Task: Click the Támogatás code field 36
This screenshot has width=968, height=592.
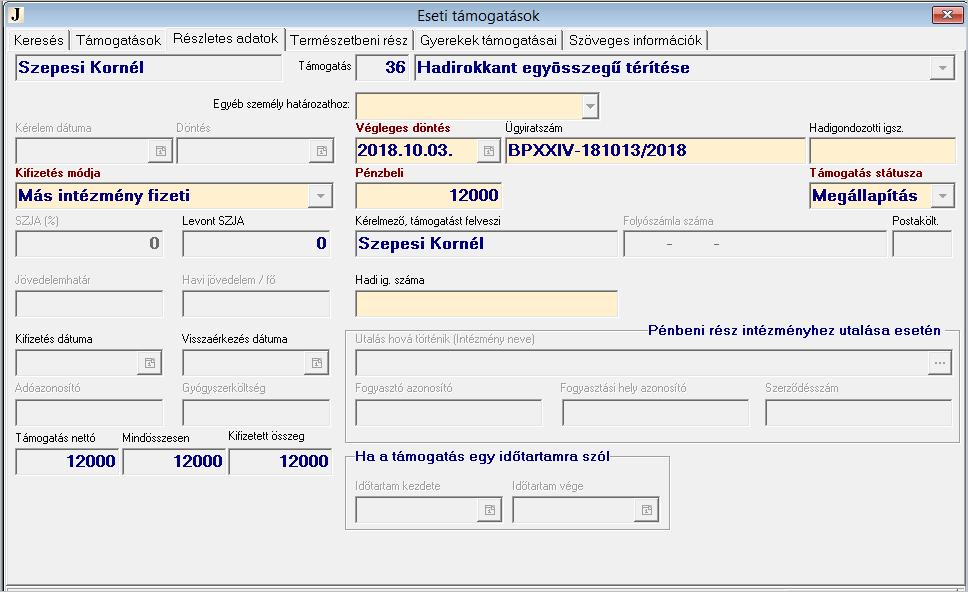Action: [x=383, y=68]
